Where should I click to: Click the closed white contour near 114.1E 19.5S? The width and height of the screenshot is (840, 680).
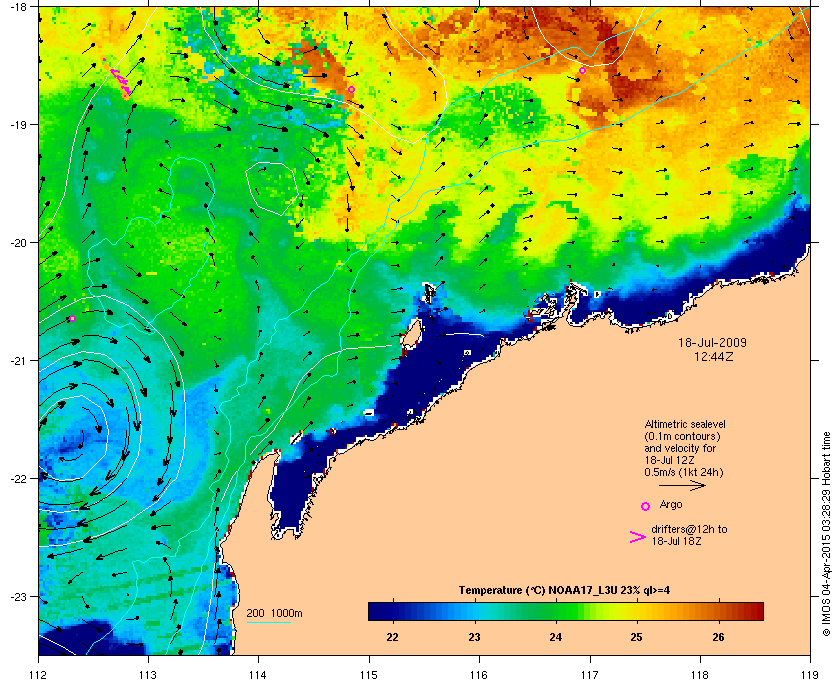(x=272, y=189)
